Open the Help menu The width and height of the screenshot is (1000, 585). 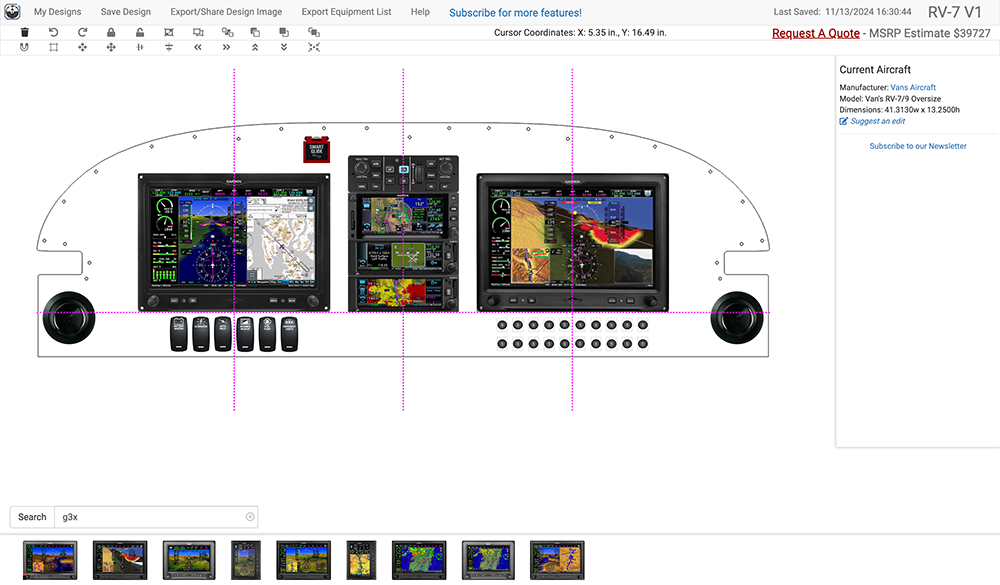coord(420,12)
